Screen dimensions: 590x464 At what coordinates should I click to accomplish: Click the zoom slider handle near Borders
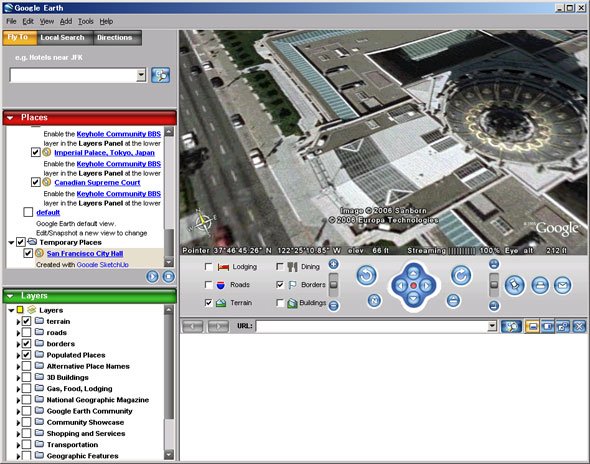pyautogui.click(x=333, y=284)
